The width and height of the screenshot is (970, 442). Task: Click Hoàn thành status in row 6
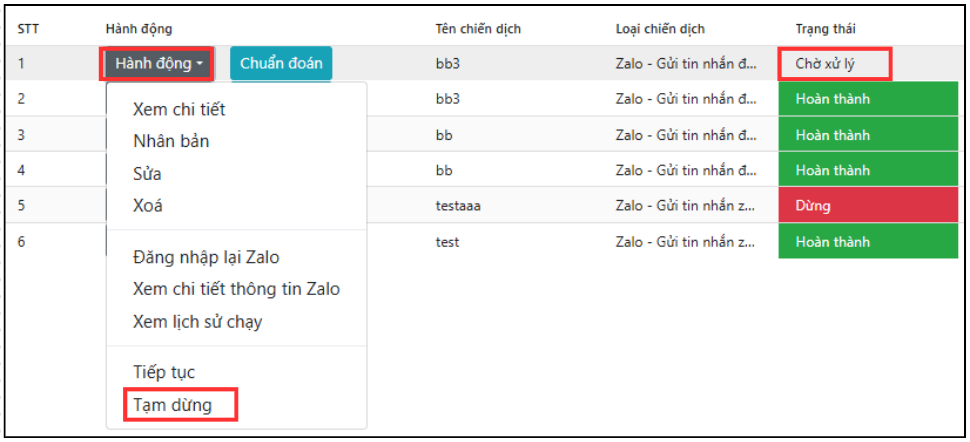(x=867, y=242)
